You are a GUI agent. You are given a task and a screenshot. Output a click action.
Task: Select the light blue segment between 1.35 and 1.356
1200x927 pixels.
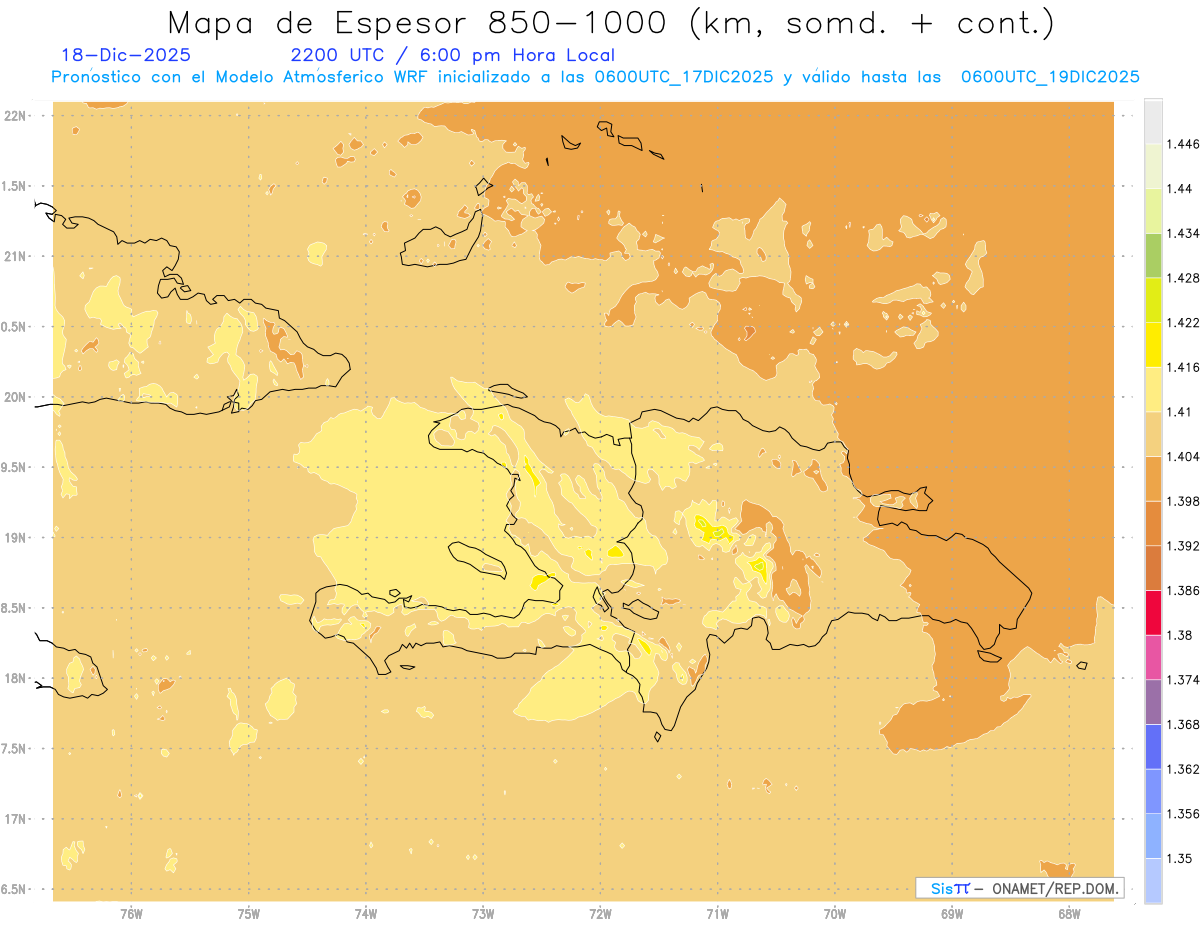(x=1153, y=835)
